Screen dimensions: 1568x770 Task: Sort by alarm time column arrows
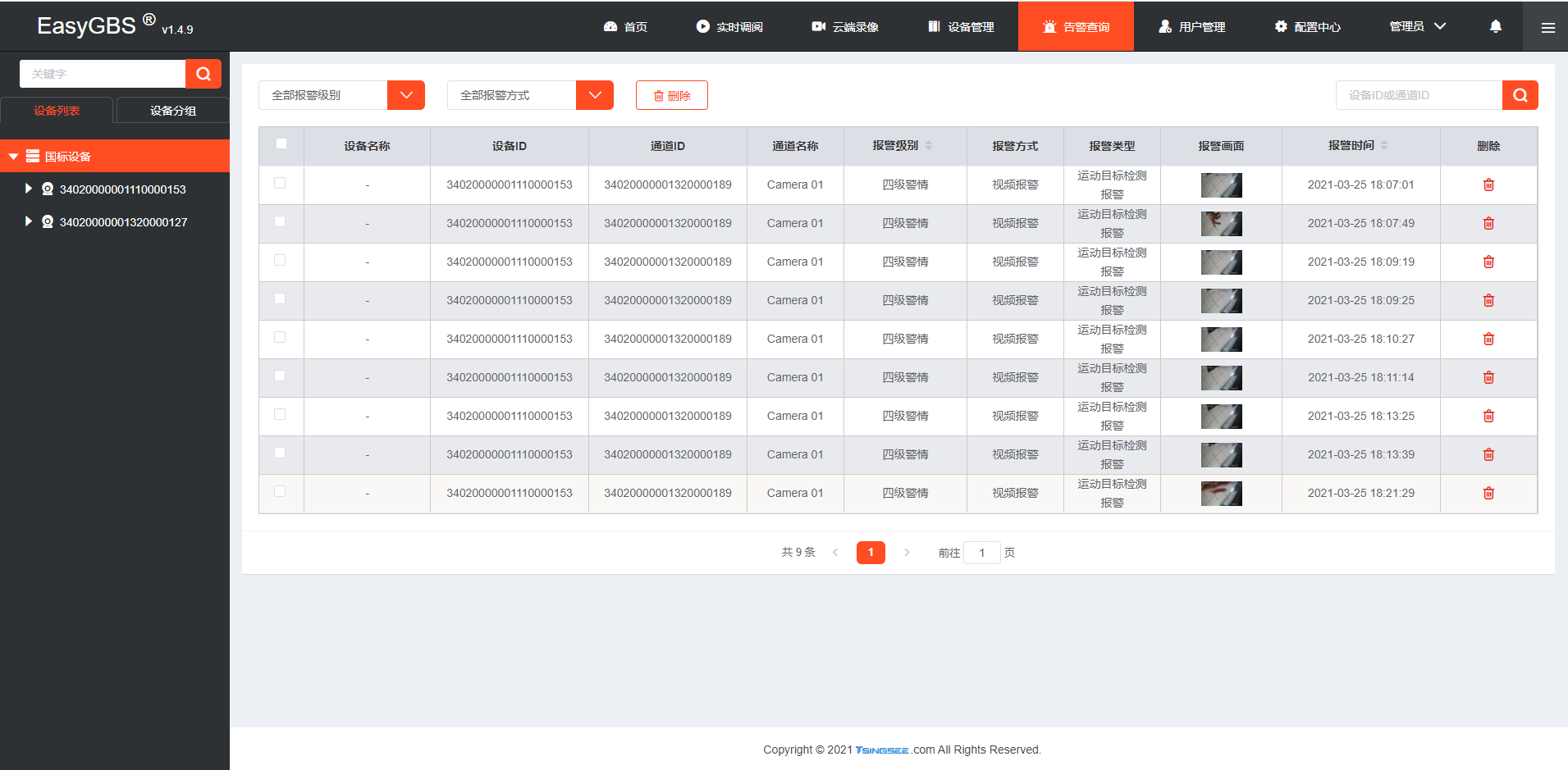(x=1384, y=145)
